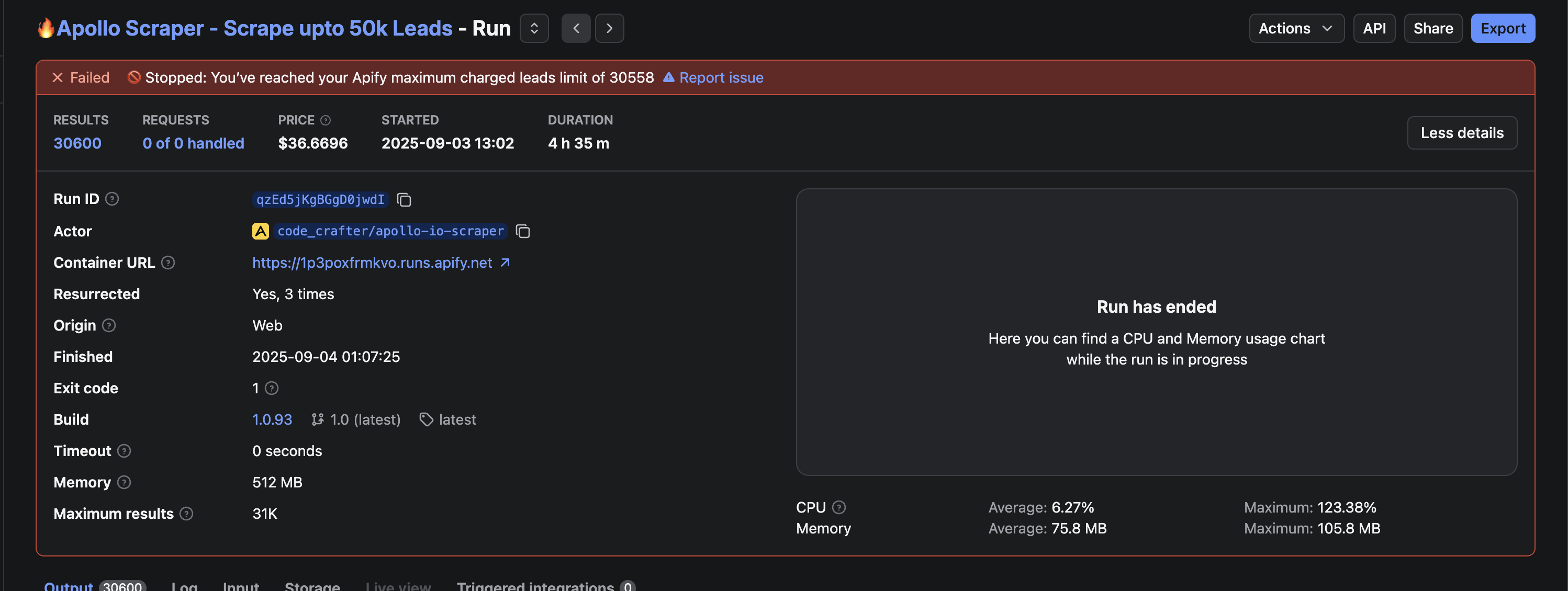The width and height of the screenshot is (1568, 591).
Task: Select finished timestamp 2025-09-04 01:07:25
Action: [326, 357]
